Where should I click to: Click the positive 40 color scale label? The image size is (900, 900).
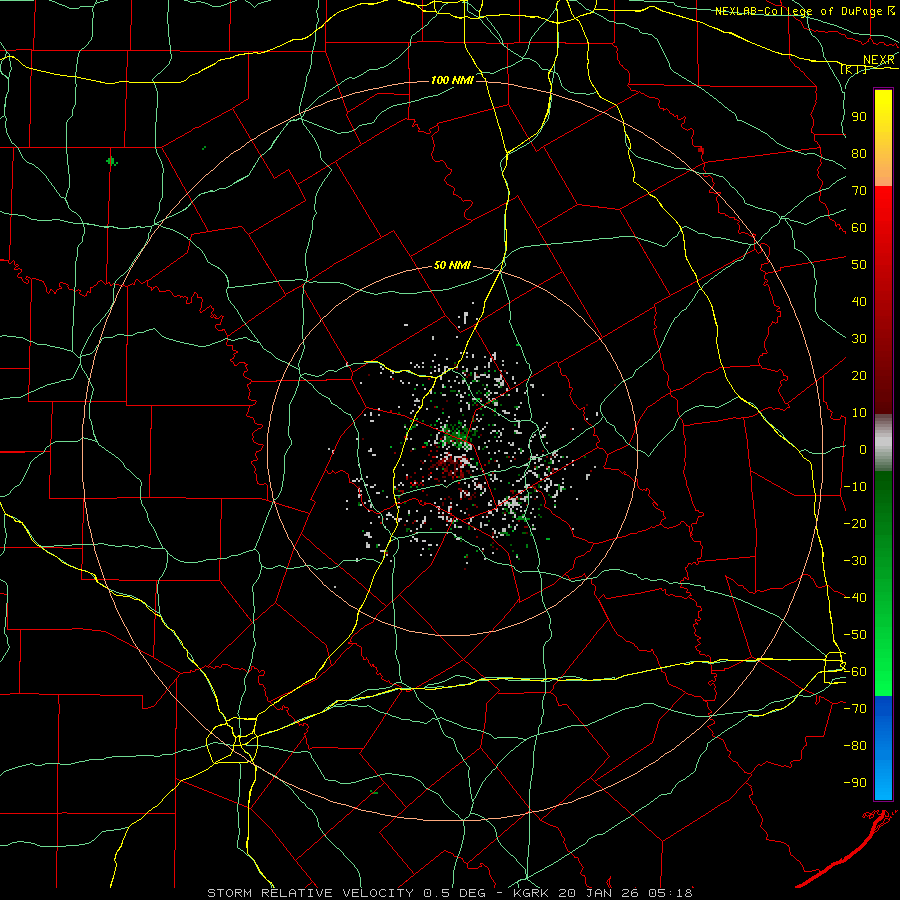pos(859,301)
